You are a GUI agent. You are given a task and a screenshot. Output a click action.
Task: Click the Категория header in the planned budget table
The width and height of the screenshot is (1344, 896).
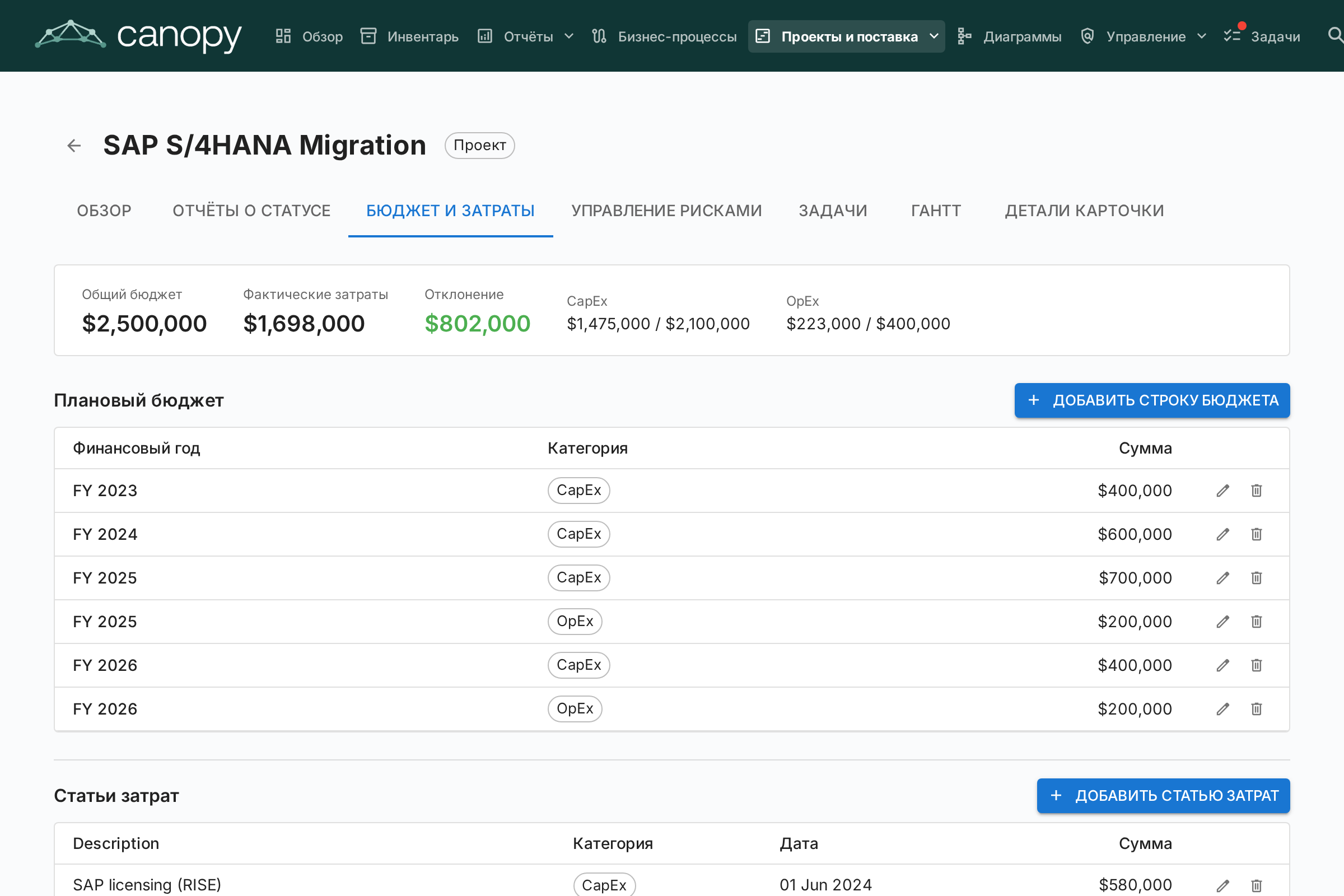588,449
